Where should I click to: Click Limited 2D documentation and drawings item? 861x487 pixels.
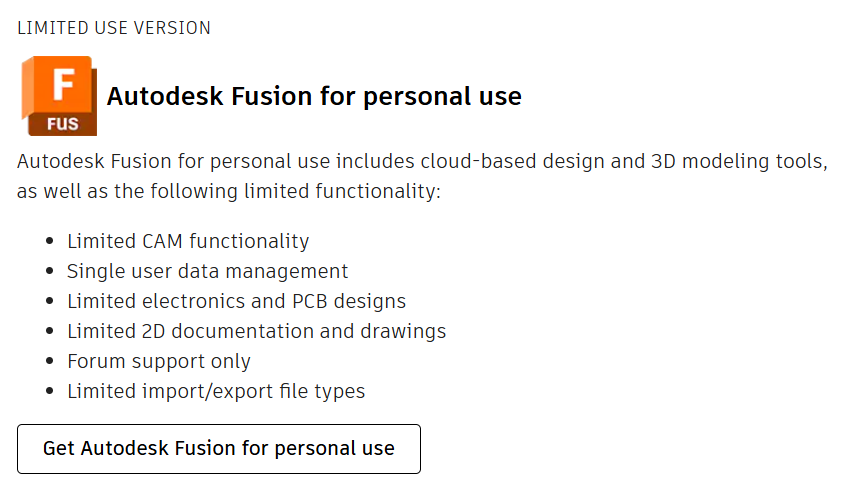pyautogui.click(x=256, y=331)
